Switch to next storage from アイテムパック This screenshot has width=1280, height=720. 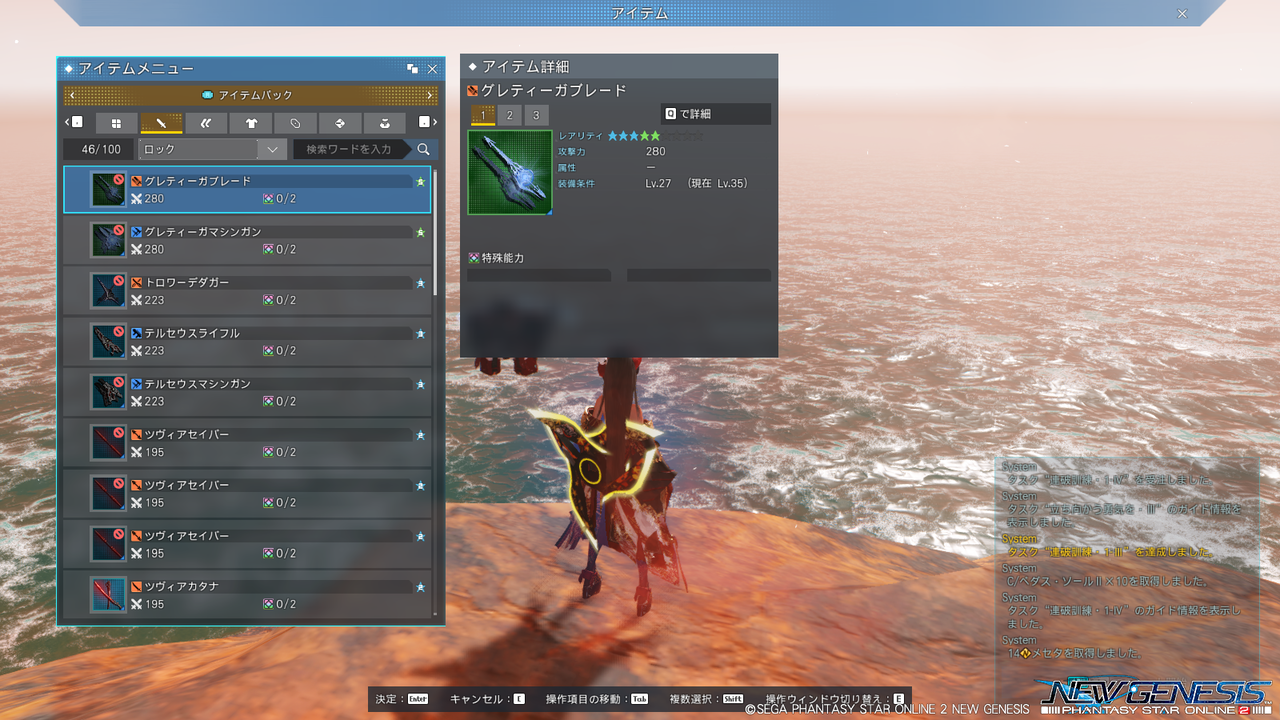430,95
